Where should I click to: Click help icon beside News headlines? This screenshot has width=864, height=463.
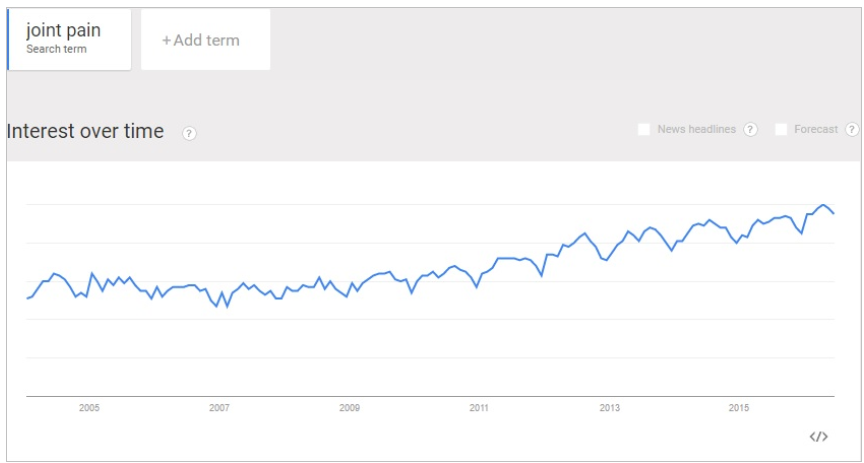750,130
